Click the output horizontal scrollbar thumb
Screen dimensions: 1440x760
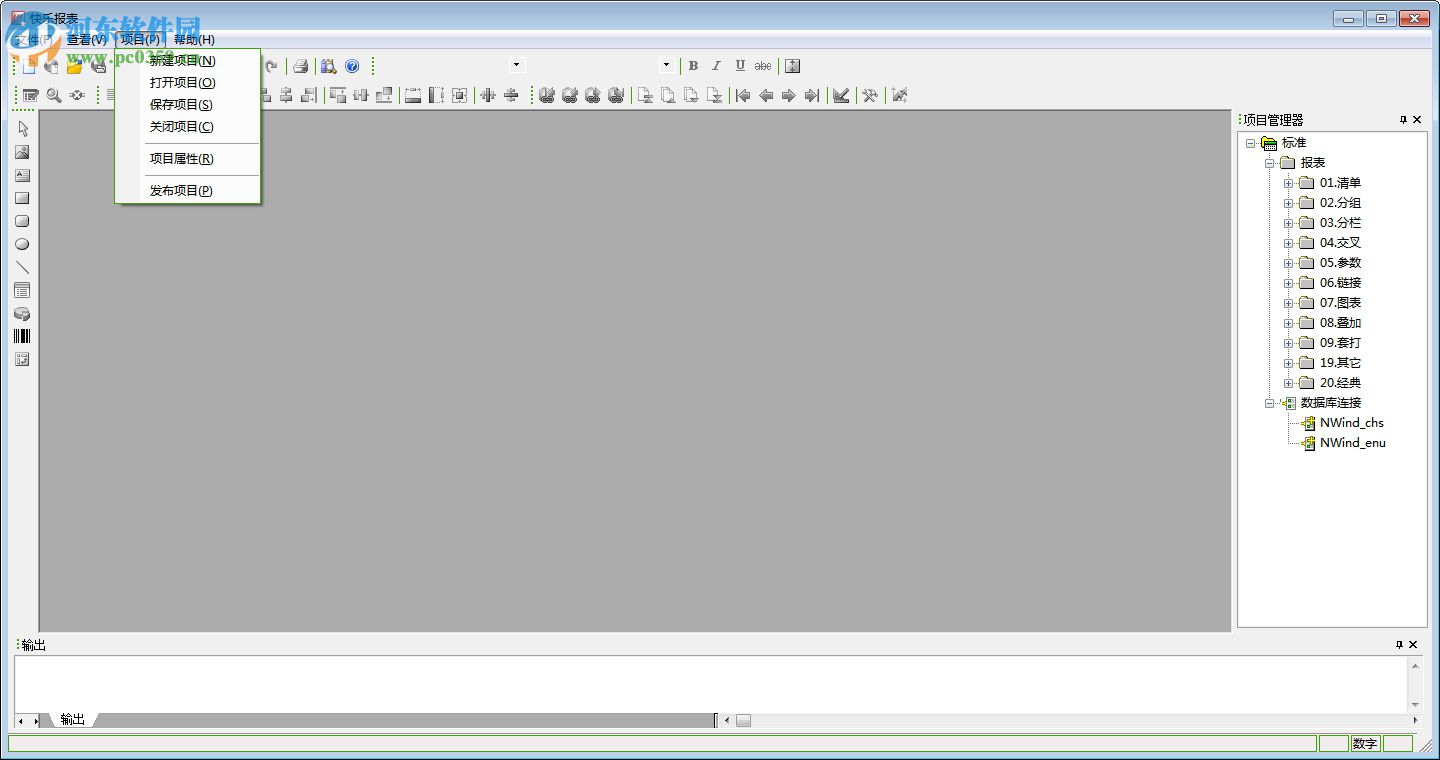(743, 720)
